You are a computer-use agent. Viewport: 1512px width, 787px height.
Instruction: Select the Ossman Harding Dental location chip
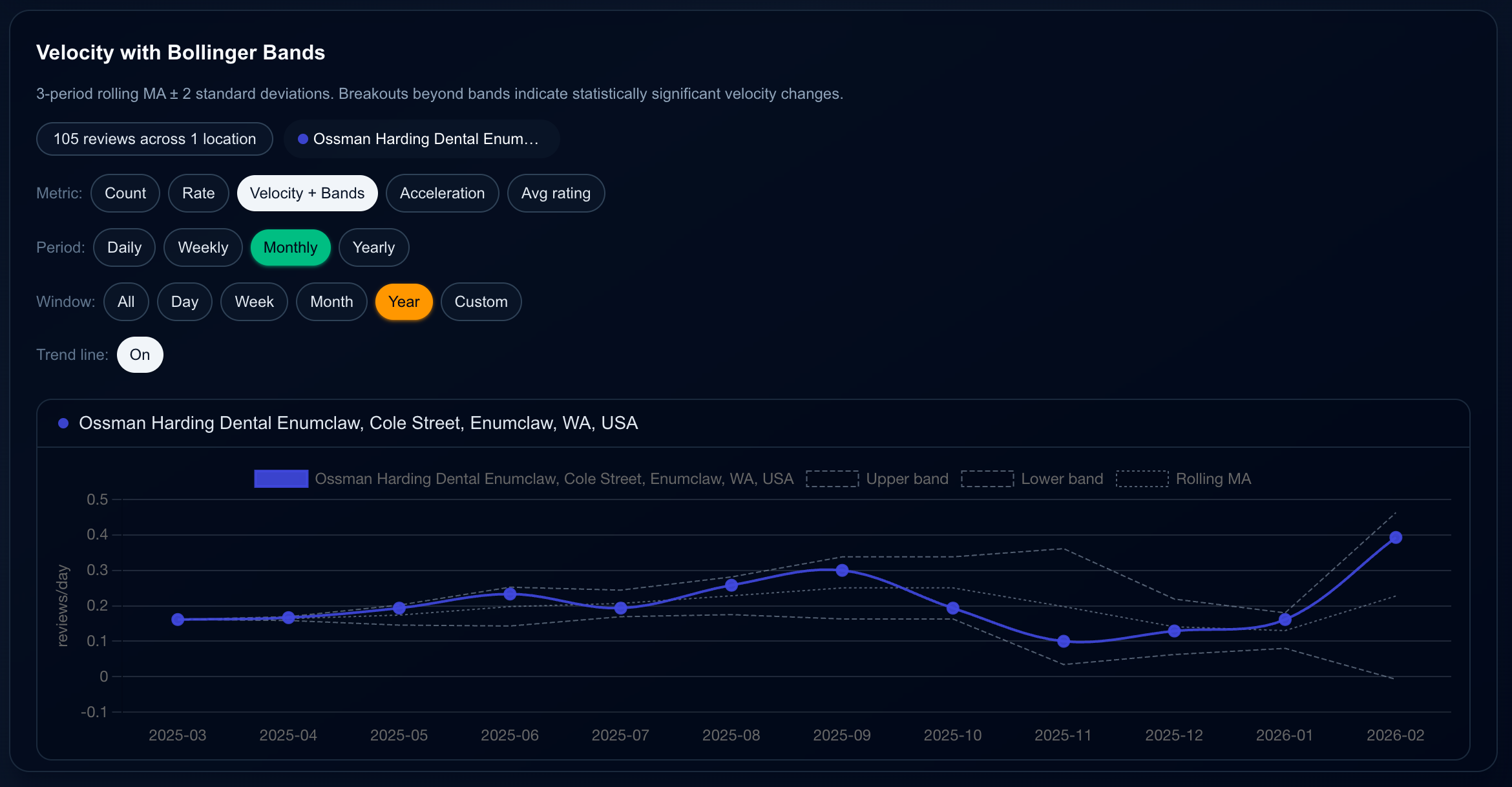tap(421, 138)
